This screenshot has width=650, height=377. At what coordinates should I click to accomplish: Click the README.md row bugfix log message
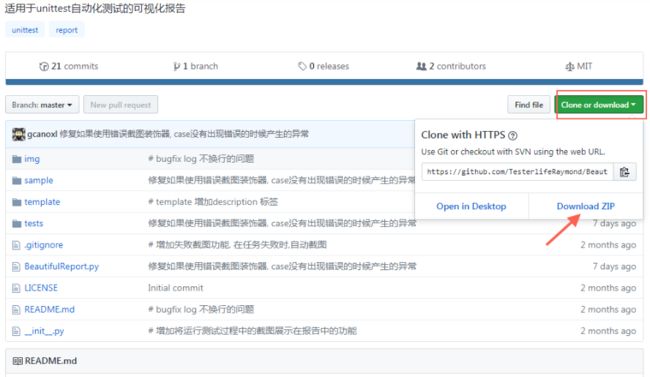pyautogui.click(x=201, y=309)
